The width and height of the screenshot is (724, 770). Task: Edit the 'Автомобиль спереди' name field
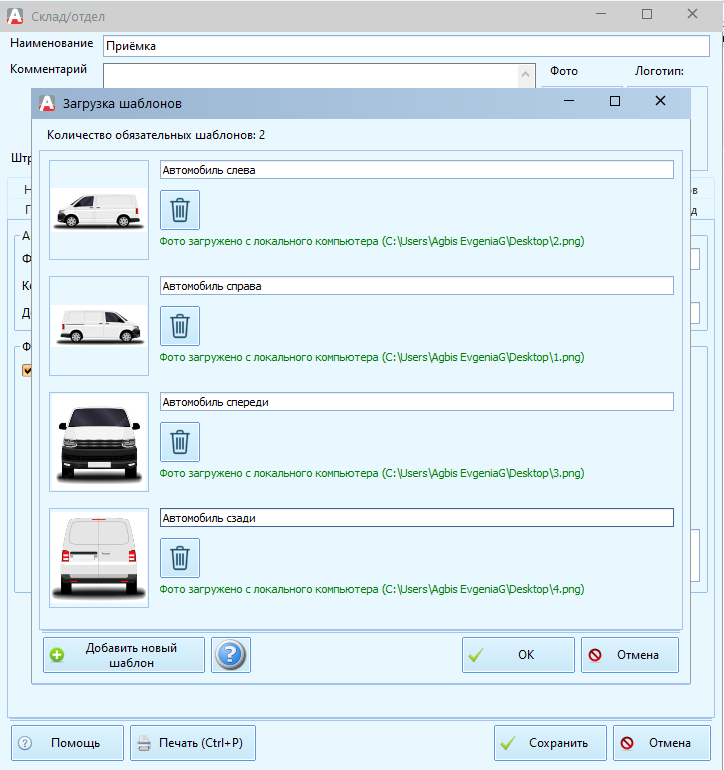[x=417, y=402]
